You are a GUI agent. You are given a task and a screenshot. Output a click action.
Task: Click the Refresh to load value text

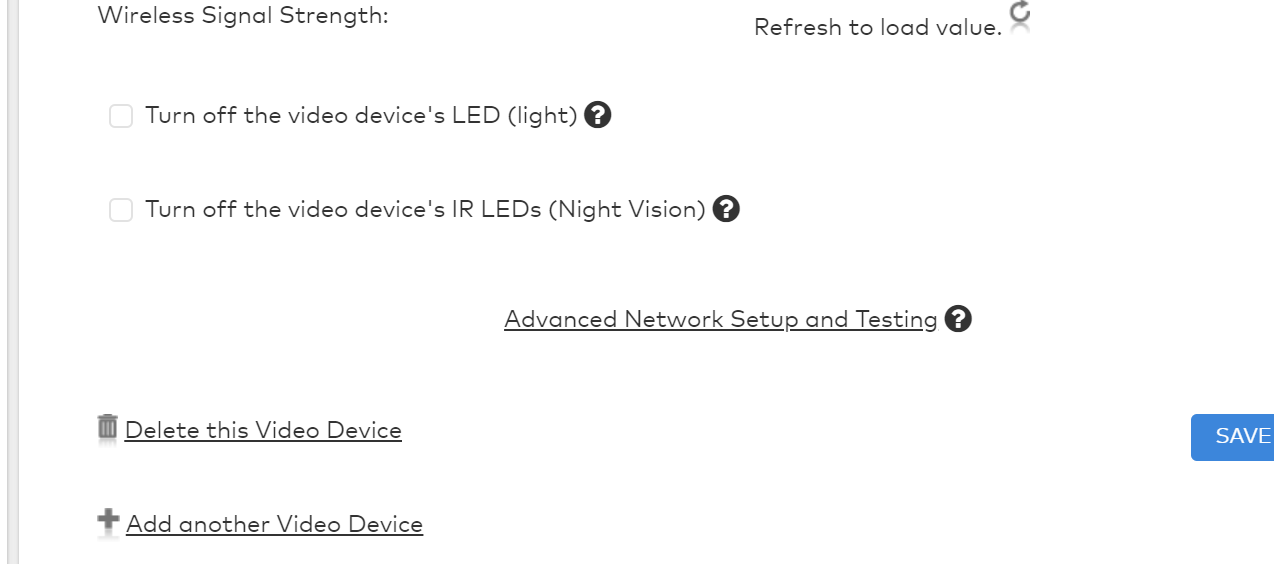click(x=878, y=27)
